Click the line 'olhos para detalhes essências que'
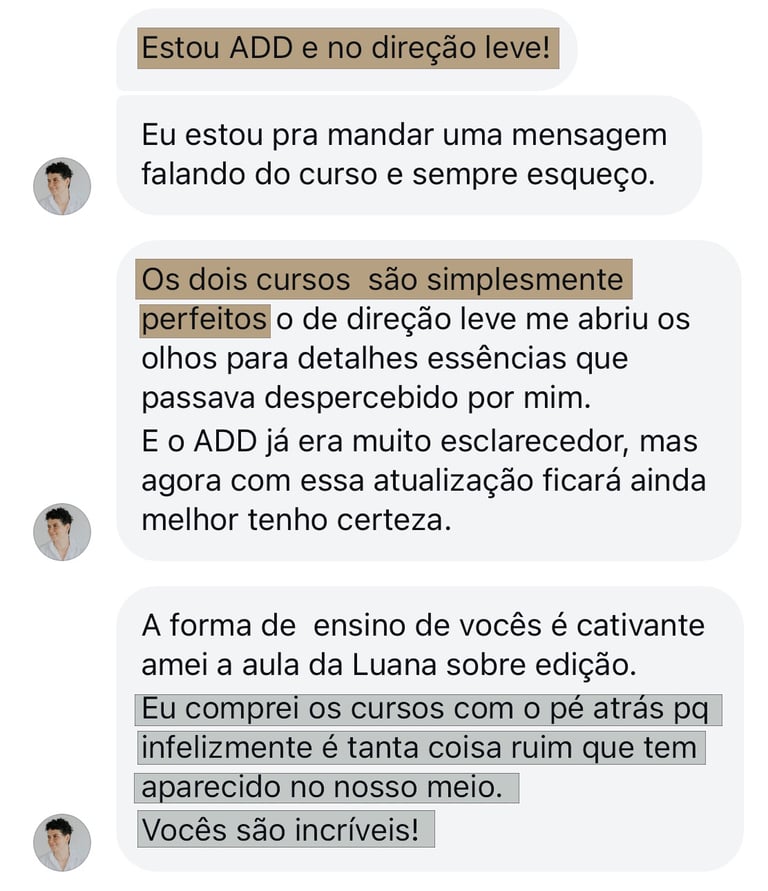768x891 pixels. tap(385, 359)
